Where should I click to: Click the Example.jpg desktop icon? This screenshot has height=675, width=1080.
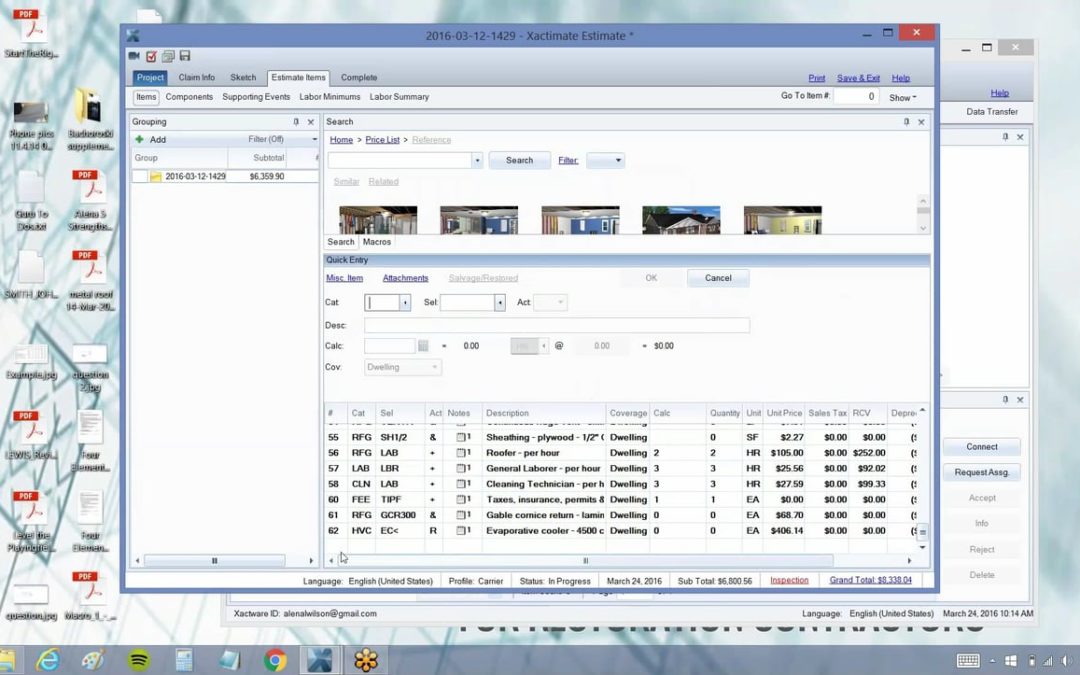tap(32, 362)
